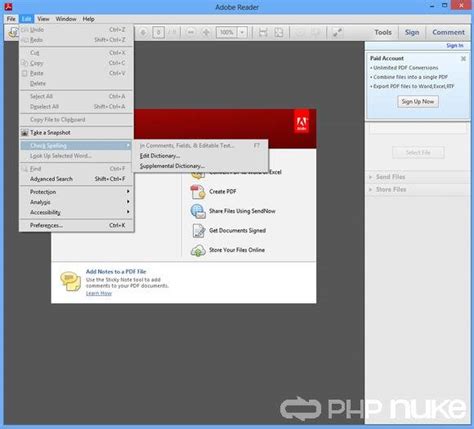The height and width of the screenshot is (429, 474).
Task: Expand the Protection submenu
Action: [77, 192]
